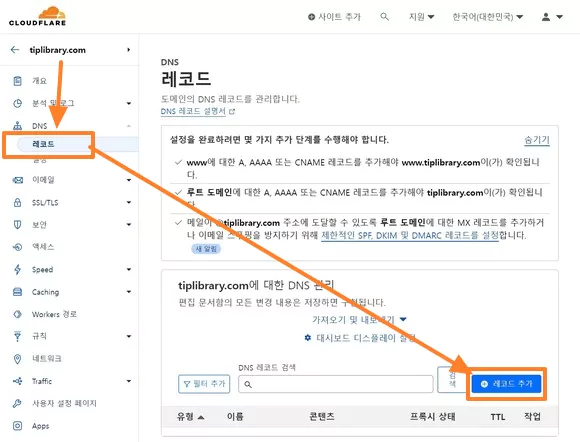This screenshot has height=442, width=580.
Task: Open the DNS 레코드 설명서 link
Action: [193, 111]
